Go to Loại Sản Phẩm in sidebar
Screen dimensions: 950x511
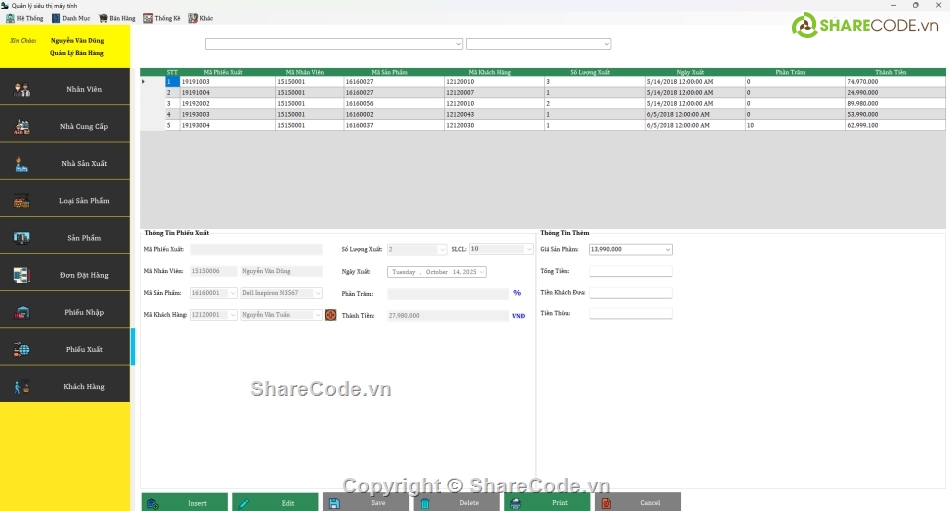pos(65,201)
